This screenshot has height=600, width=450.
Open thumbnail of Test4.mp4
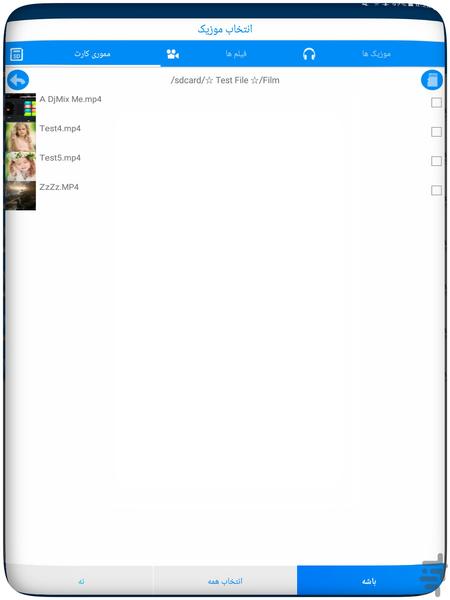pyautogui.click(x=20, y=137)
